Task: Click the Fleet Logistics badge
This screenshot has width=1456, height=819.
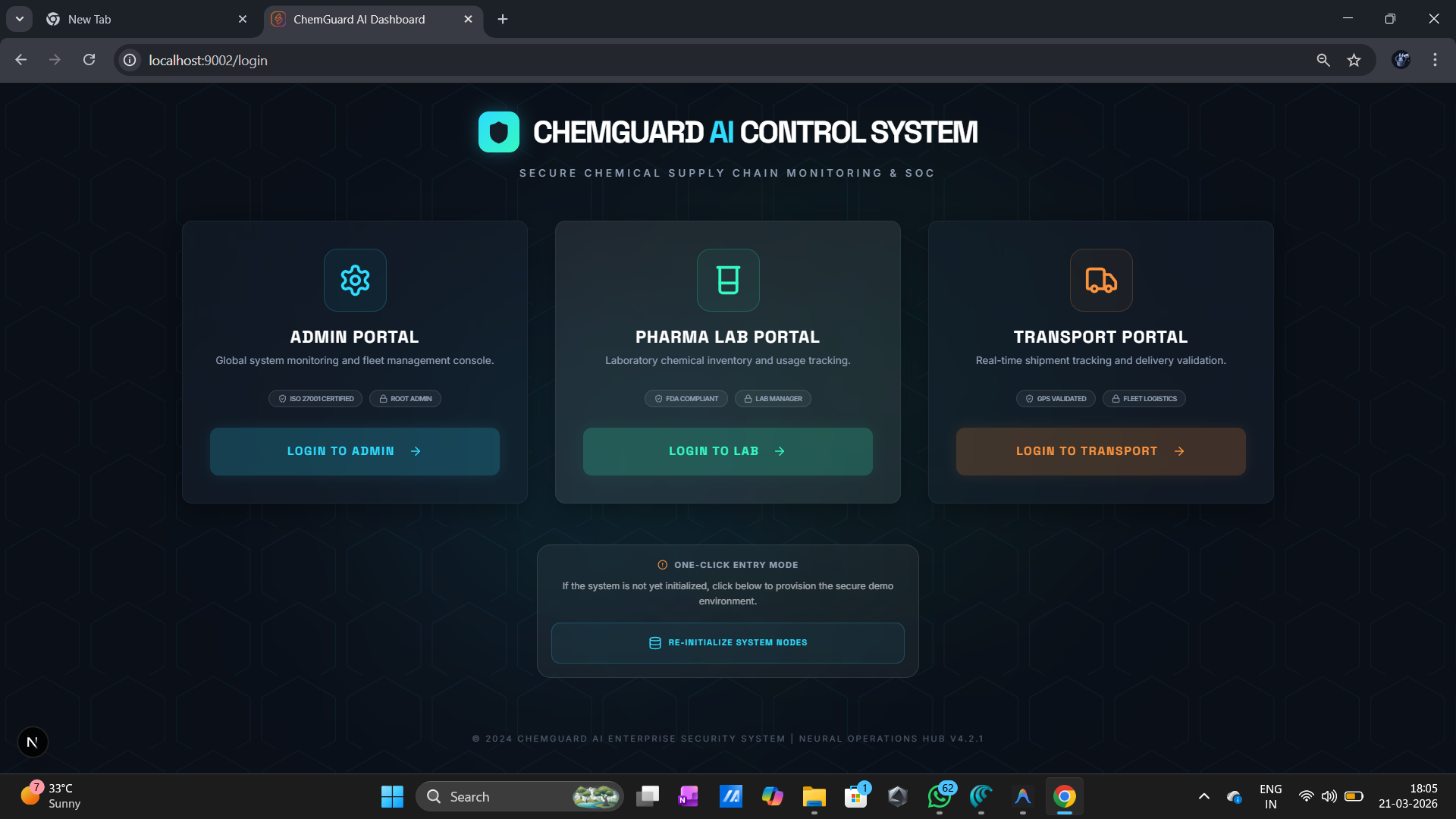Action: (1144, 399)
